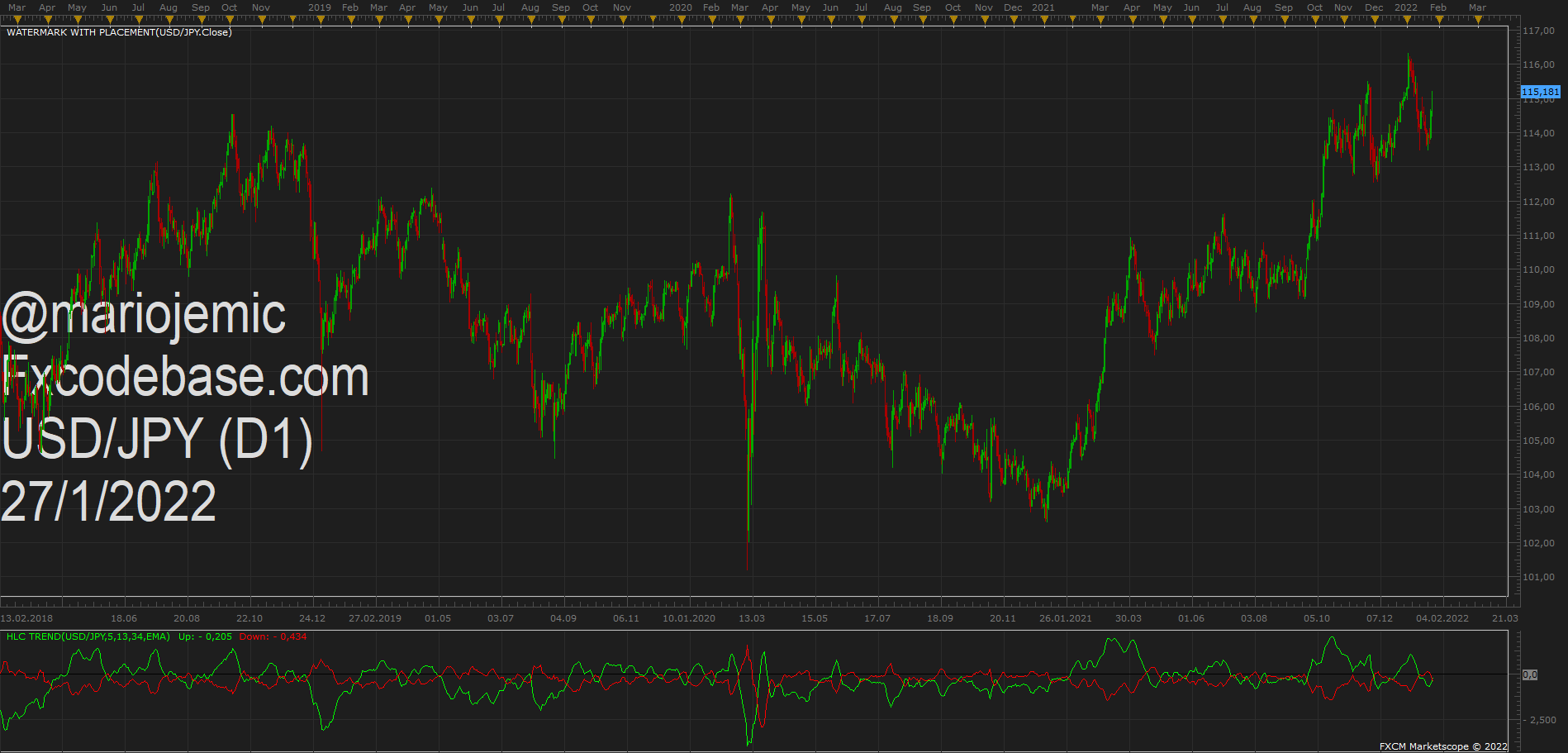Click the 24.12 date axis label
Screen dimensions: 1568x753
click(312, 618)
